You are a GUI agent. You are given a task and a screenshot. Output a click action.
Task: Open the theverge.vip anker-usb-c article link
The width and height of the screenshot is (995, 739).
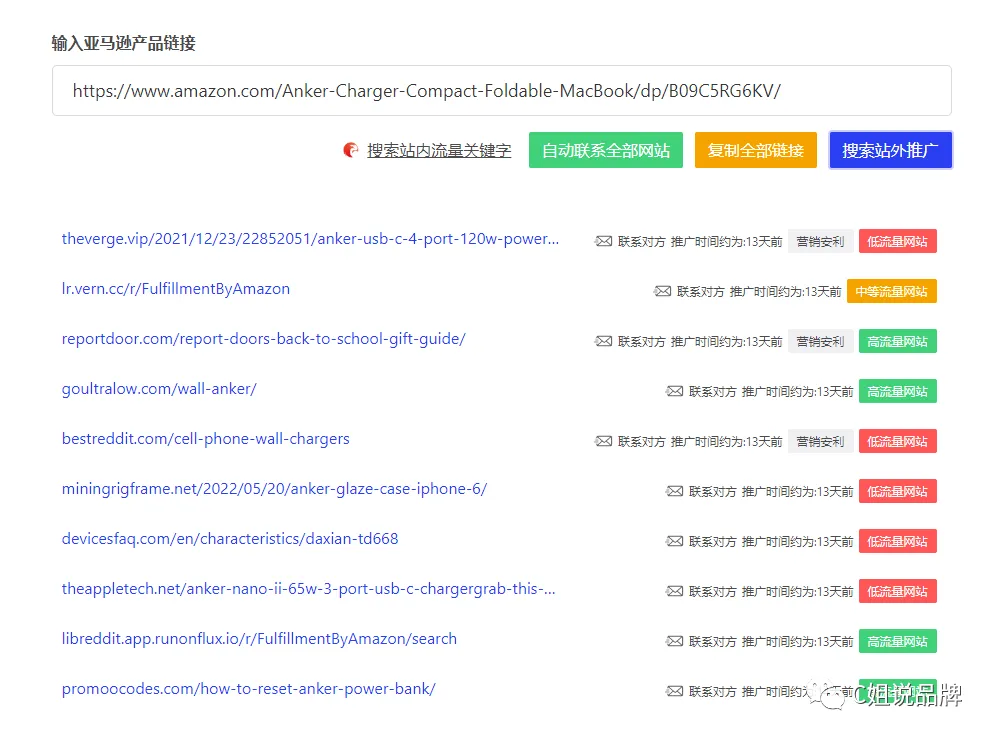[310, 239]
